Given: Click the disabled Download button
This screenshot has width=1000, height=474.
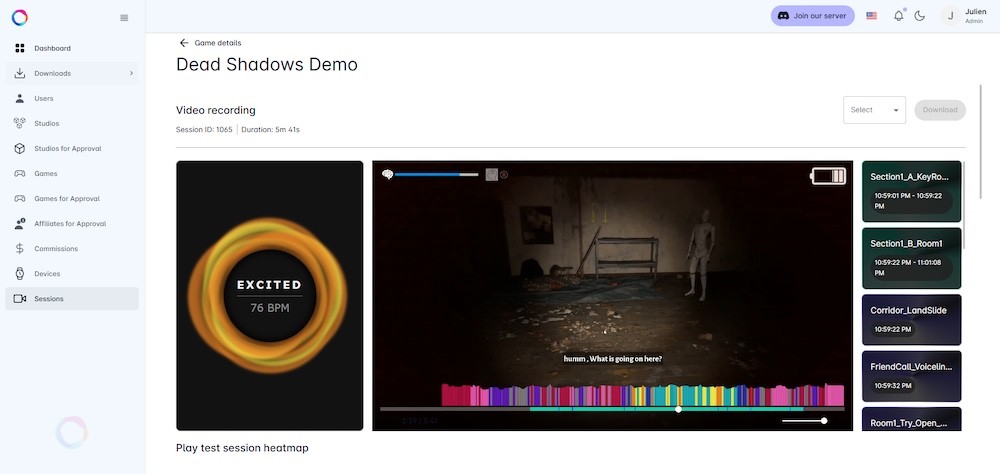Looking at the screenshot, I should click(x=940, y=110).
